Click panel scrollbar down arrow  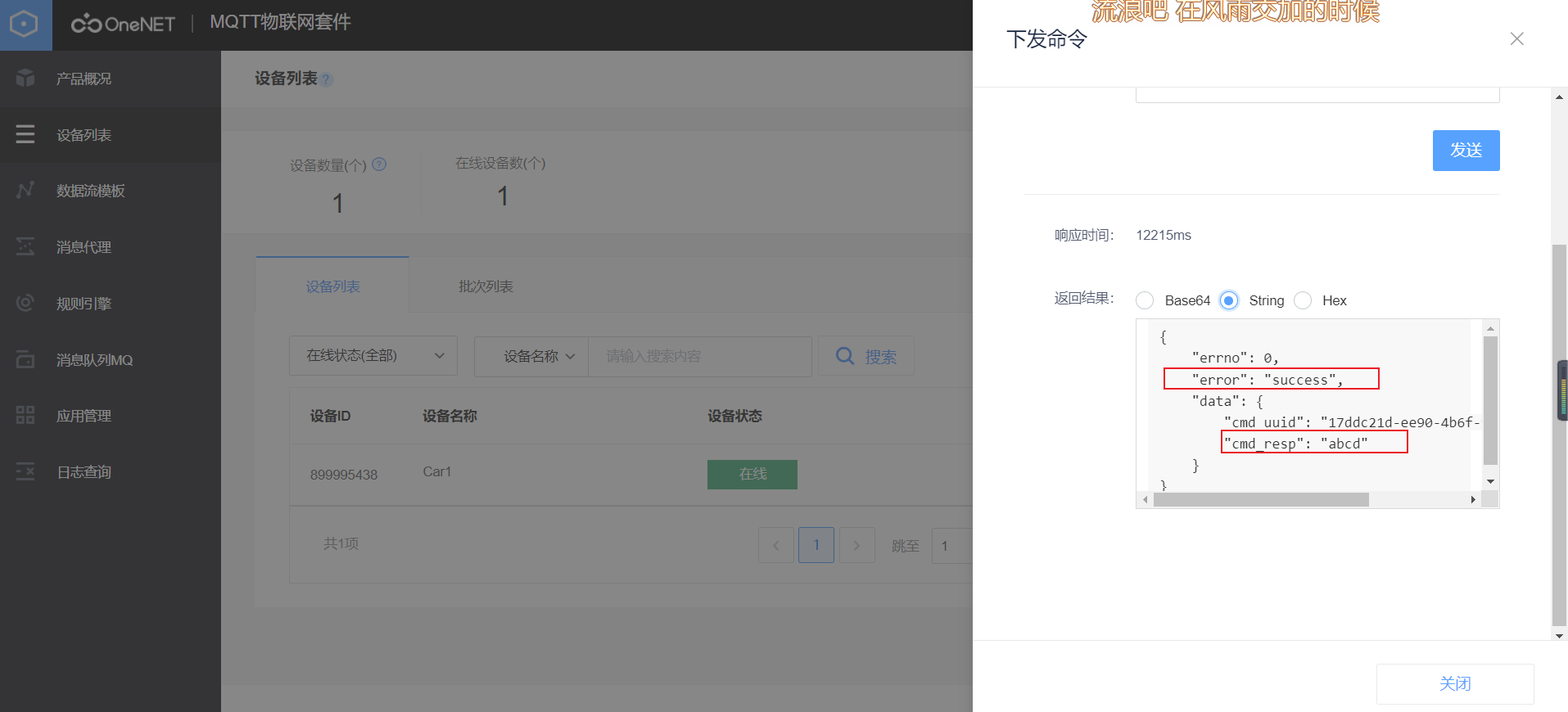pos(1559,635)
